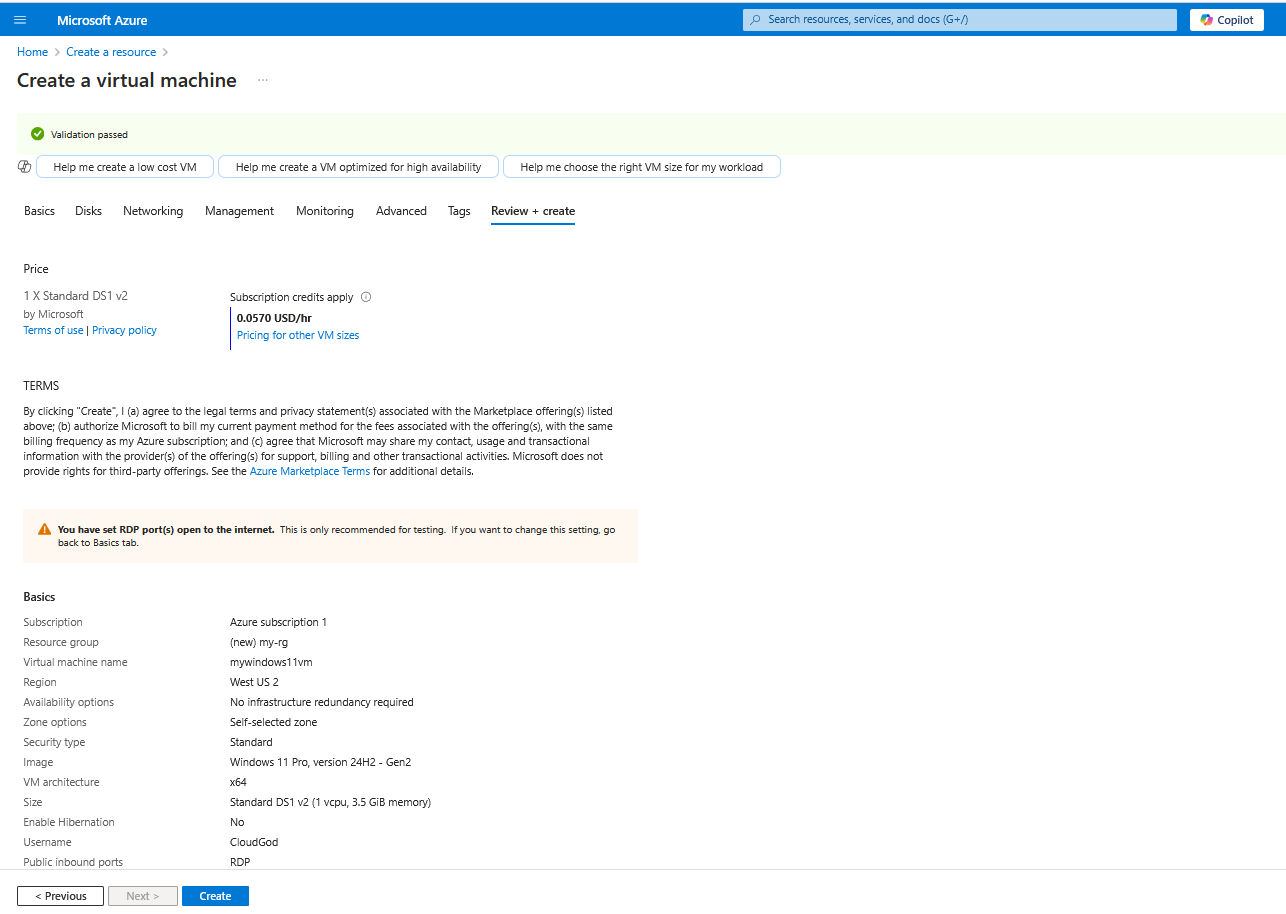1286x914 pixels.
Task: Click the Region value West US 2
Action: point(254,682)
